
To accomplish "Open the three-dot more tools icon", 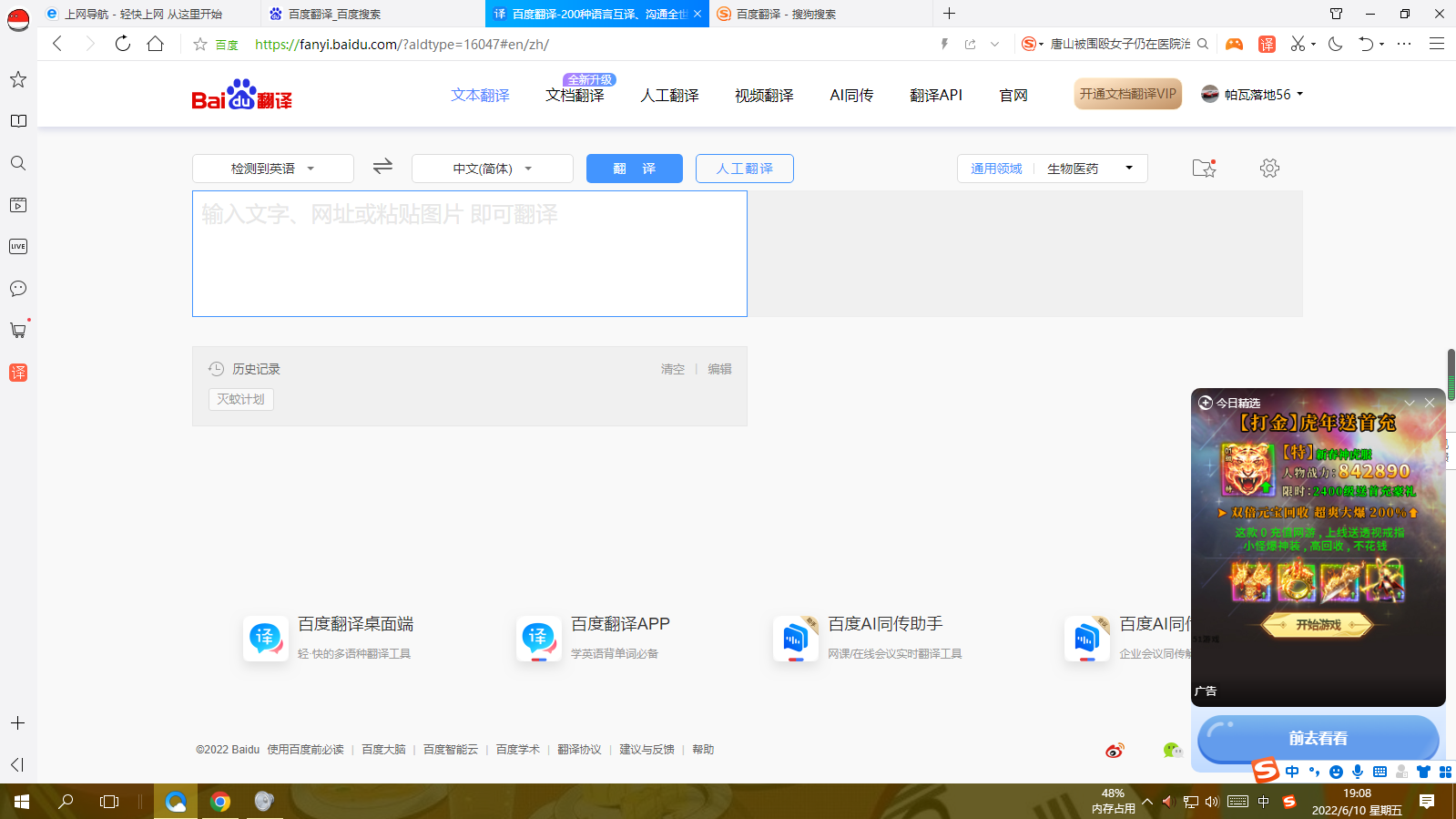I will (1404, 44).
